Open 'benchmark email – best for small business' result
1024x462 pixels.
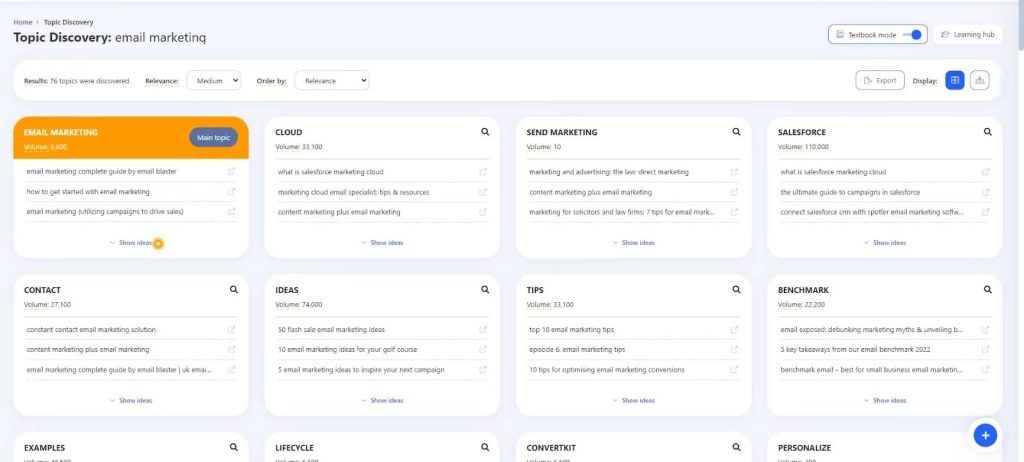tap(871, 370)
